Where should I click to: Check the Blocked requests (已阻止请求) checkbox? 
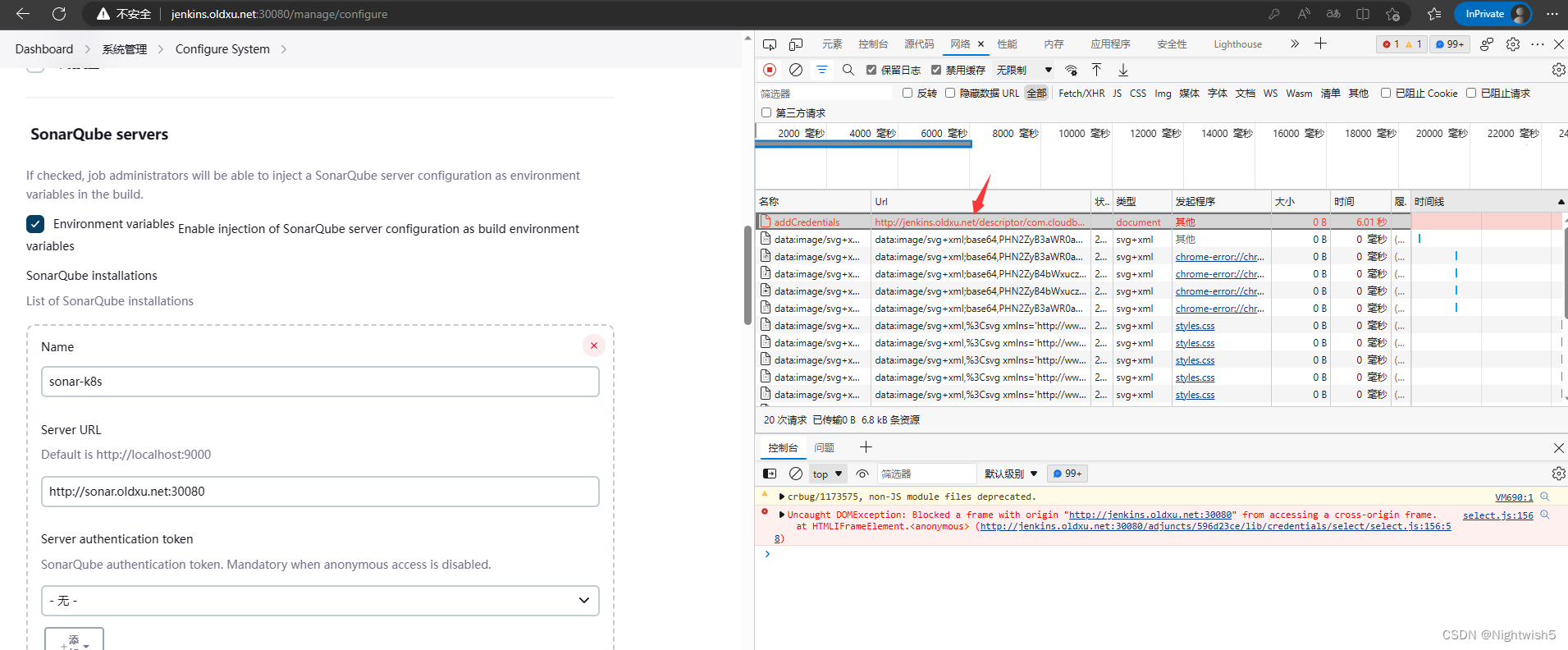pos(1471,93)
